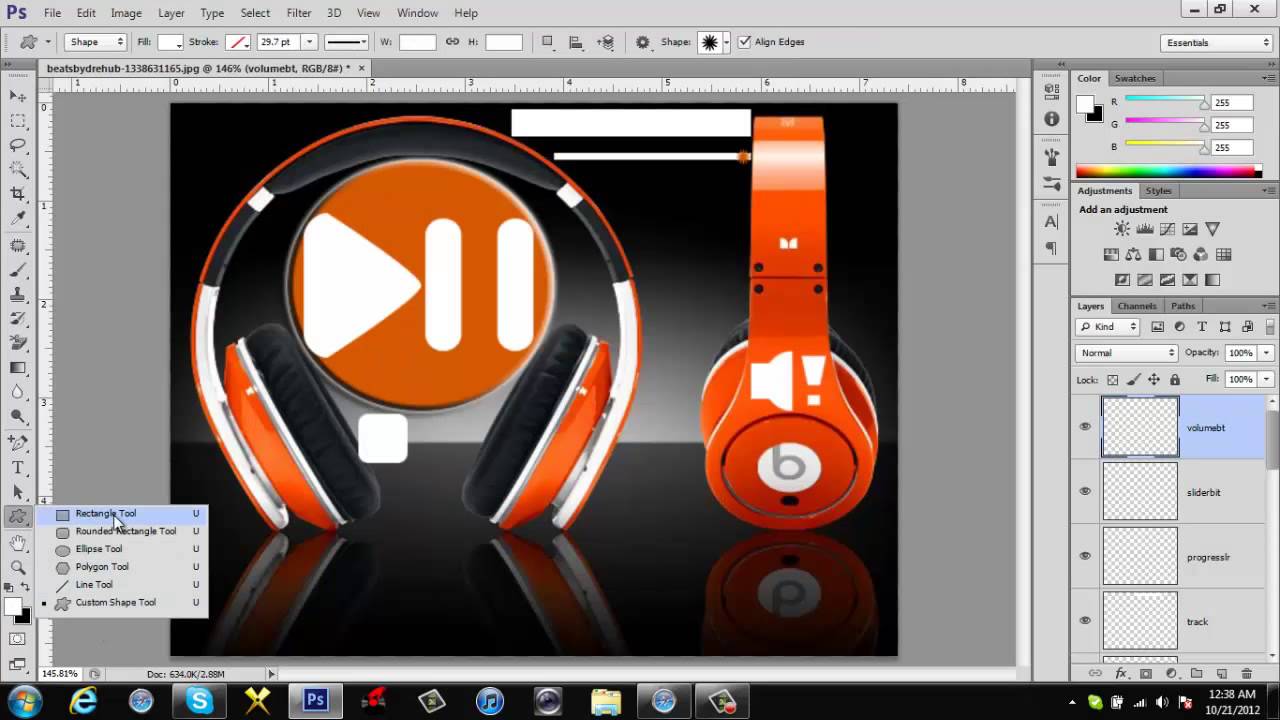Click the path alignment icon in options bar

[x=576, y=42]
